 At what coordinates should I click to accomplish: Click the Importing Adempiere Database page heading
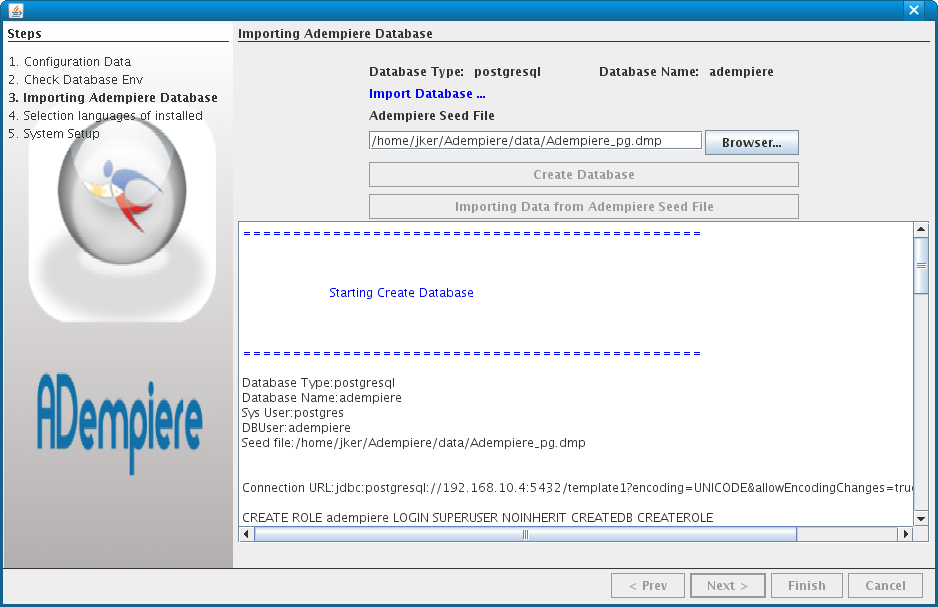[x=335, y=33]
